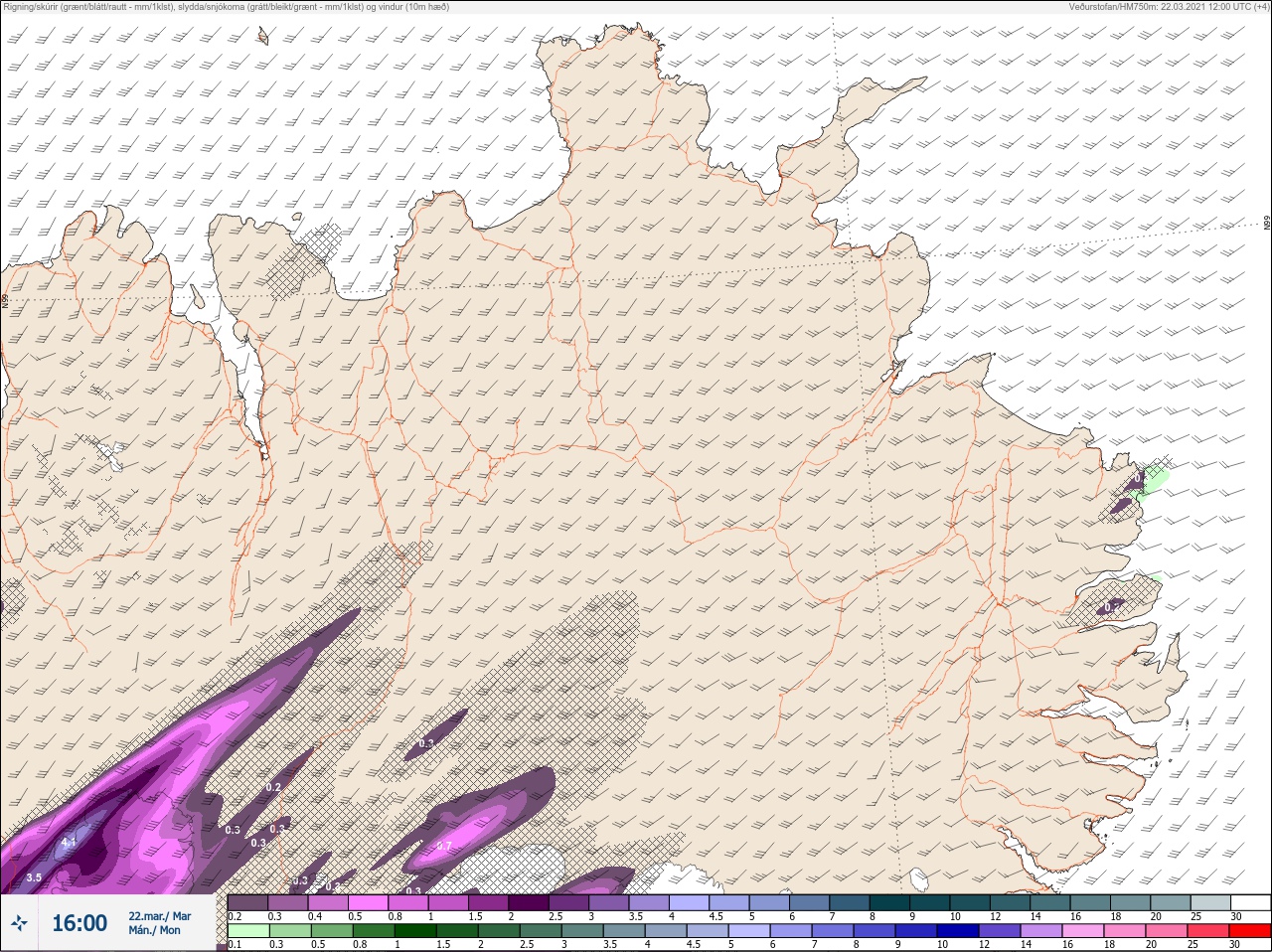Click the '0.1' label under the lower legend row
This screenshot has width=1272, height=952.
(235, 944)
